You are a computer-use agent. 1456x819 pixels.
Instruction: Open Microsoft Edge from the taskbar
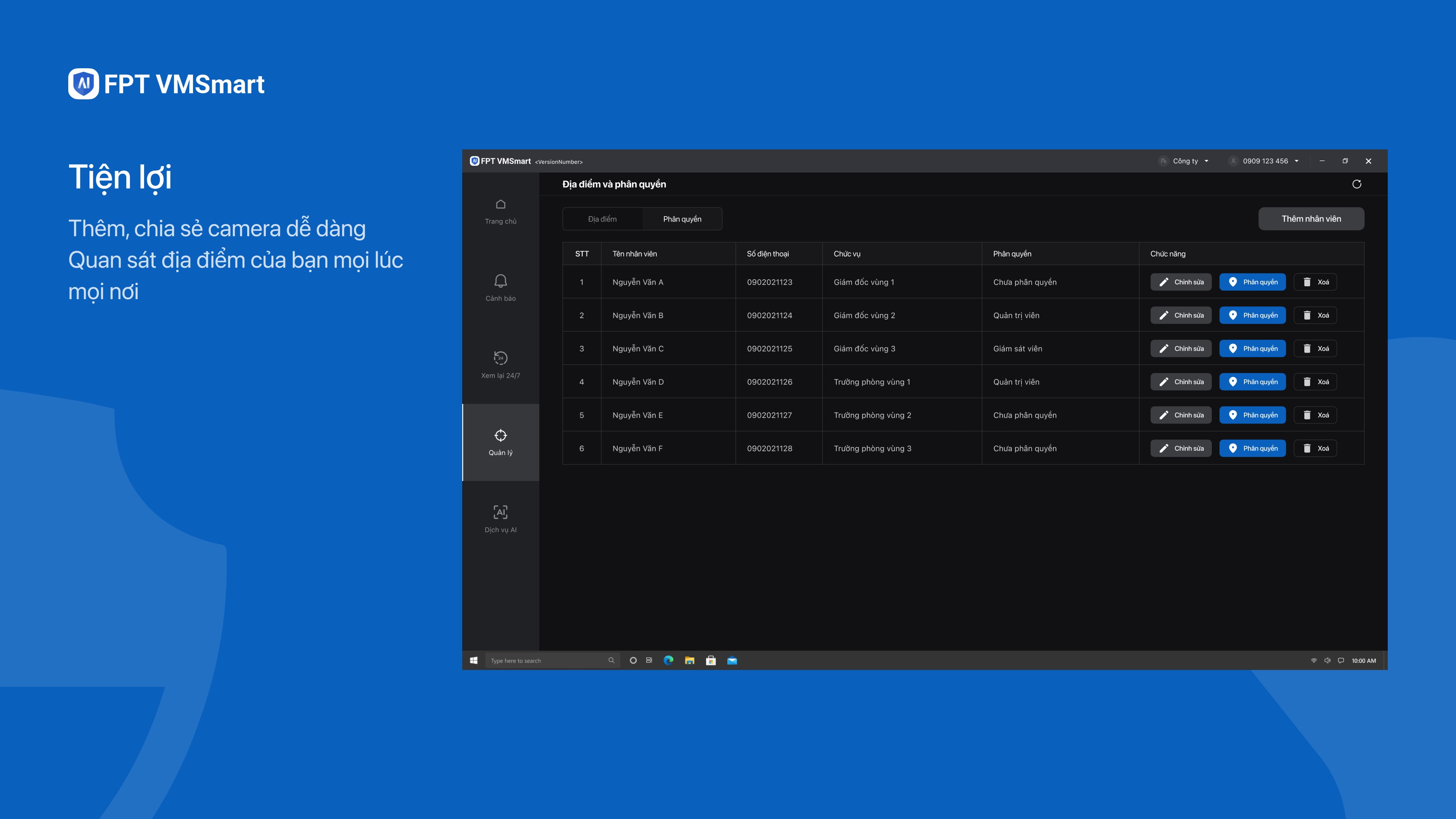668,660
